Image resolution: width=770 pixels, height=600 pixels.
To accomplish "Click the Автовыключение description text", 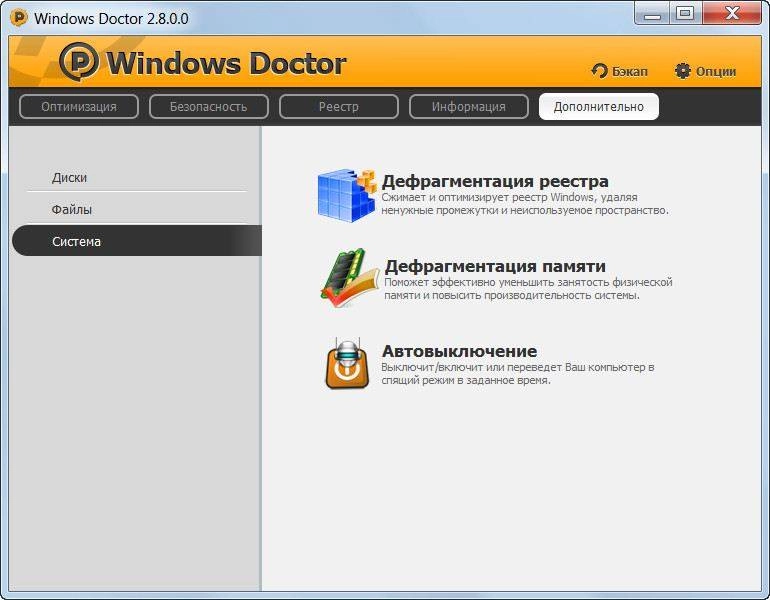I will click(x=518, y=374).
